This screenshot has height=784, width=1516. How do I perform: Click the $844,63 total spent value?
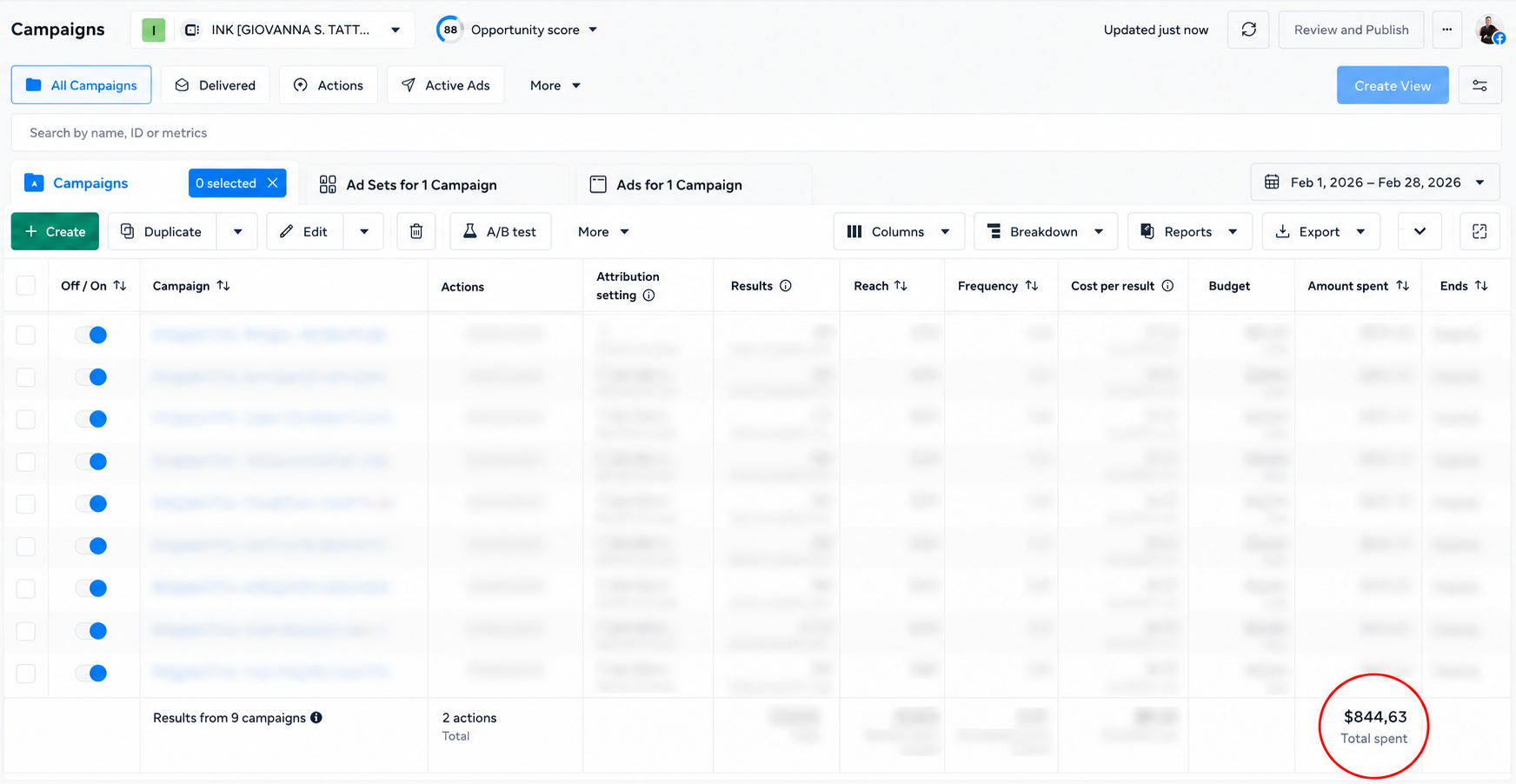[1375, 717]
